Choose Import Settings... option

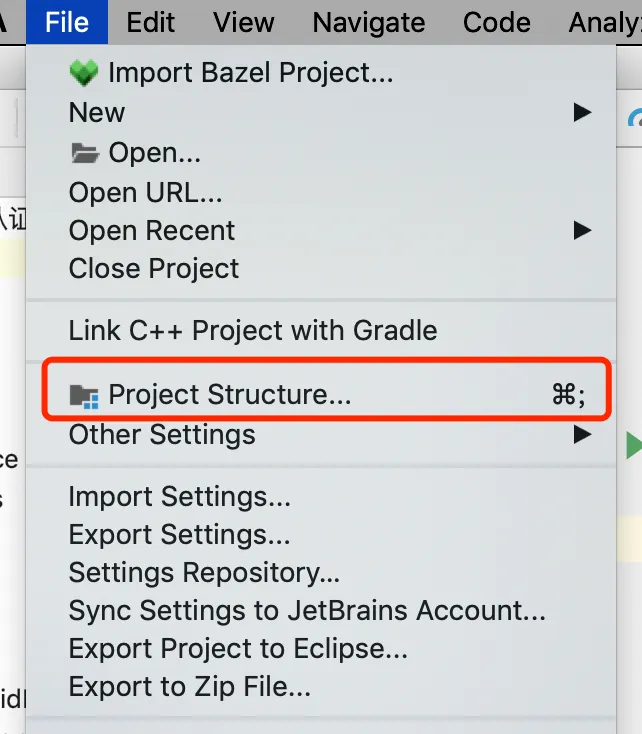coord(179,496)
